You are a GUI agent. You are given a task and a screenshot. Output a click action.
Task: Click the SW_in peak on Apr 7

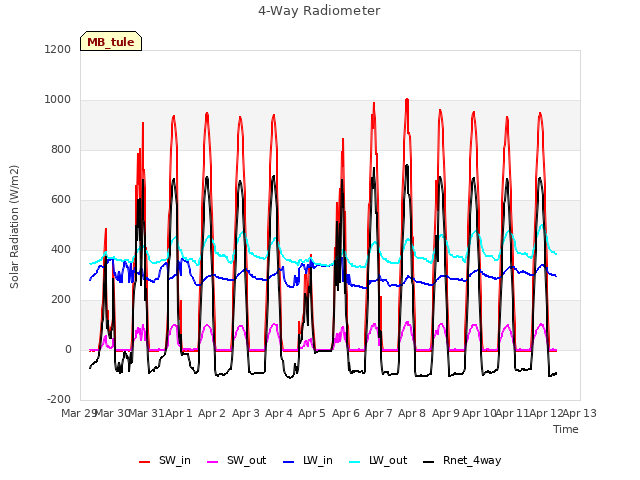374,104
